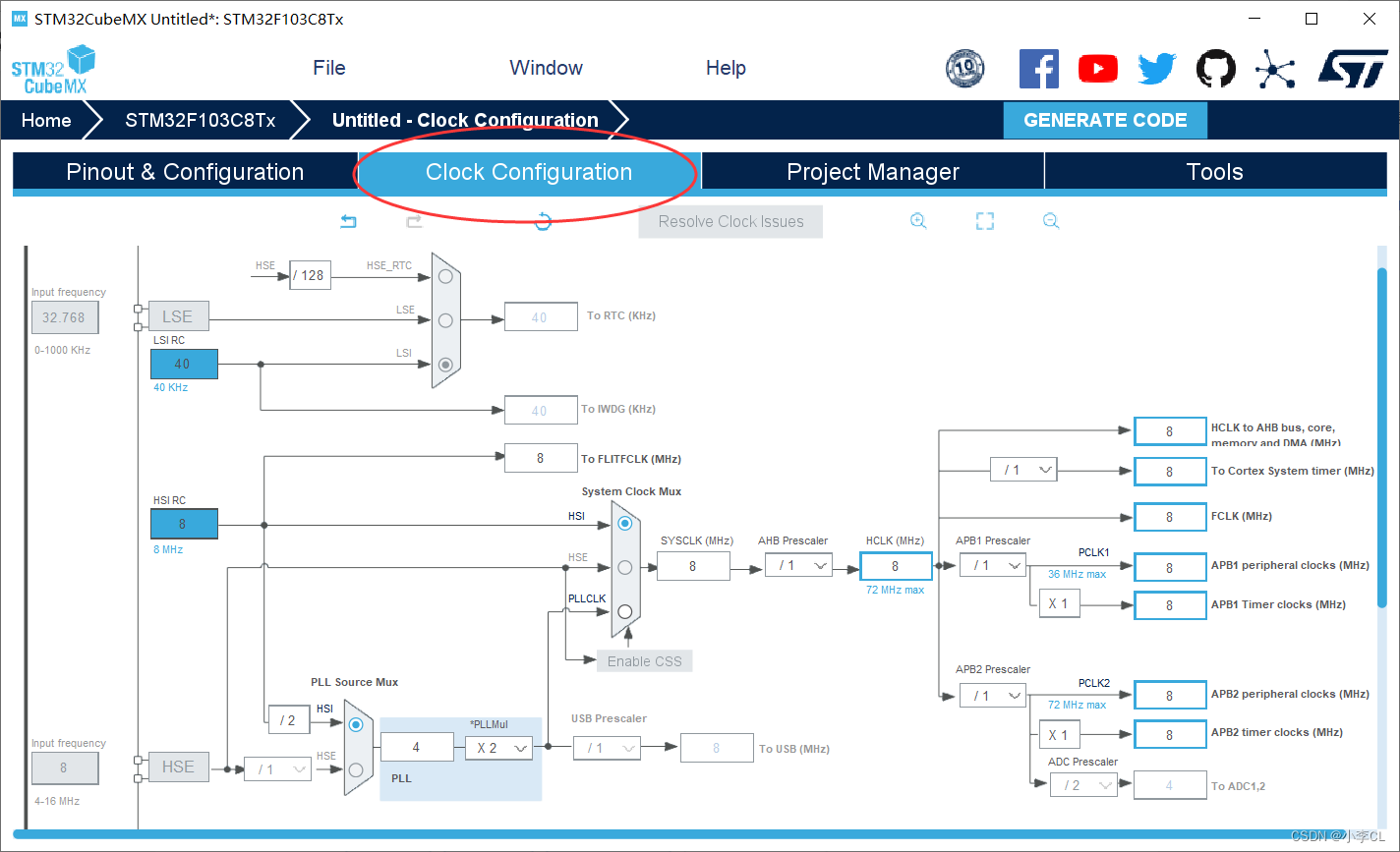Viewport: 1400px width, 852px height.
Task: Open the AHB Prescaler dropdown
Action: click(x=798, y=565)
